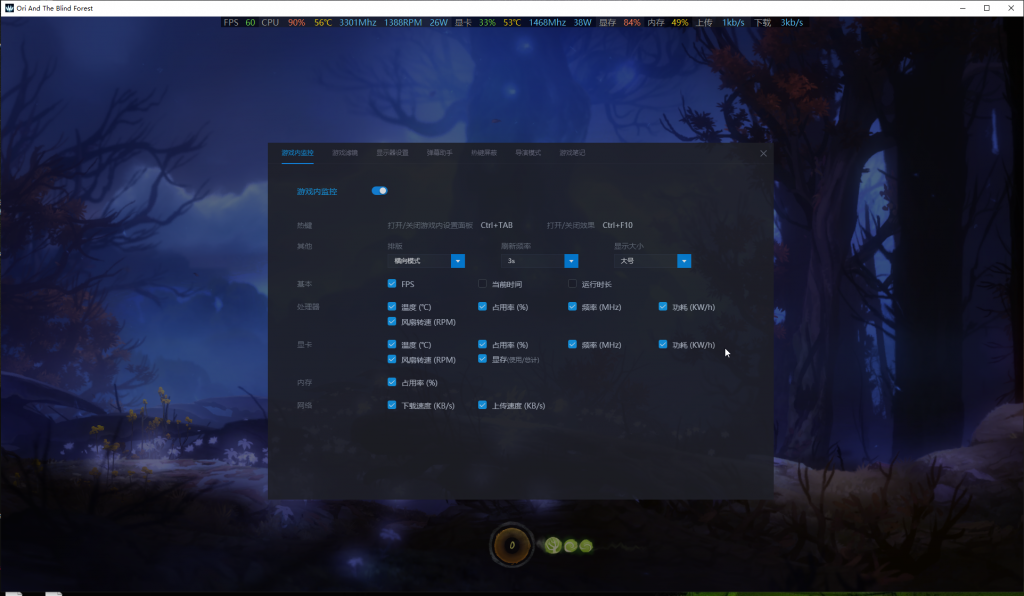Click the Ori And The Blind Forest title bar icon
The width and height of the screenshot is (1024, 596).
tap(9, 8)
